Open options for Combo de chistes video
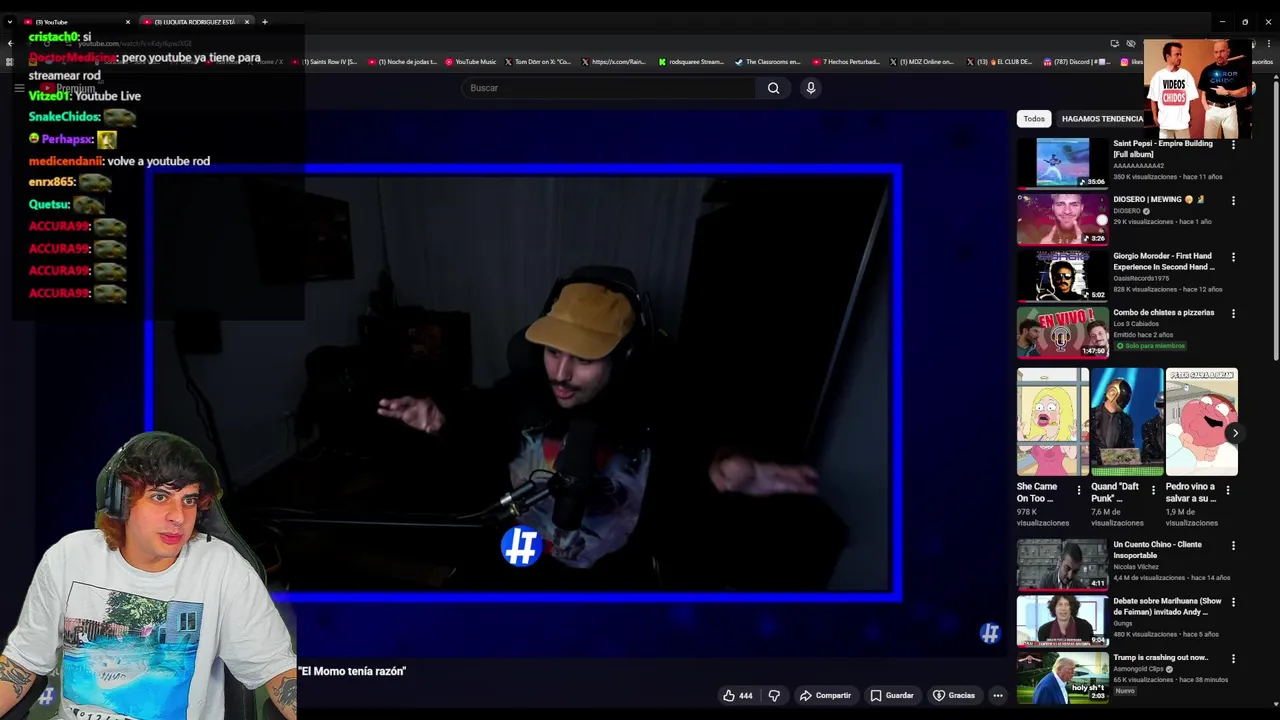This screenshot has width=1280, height=720. [x=1233, y=313]
